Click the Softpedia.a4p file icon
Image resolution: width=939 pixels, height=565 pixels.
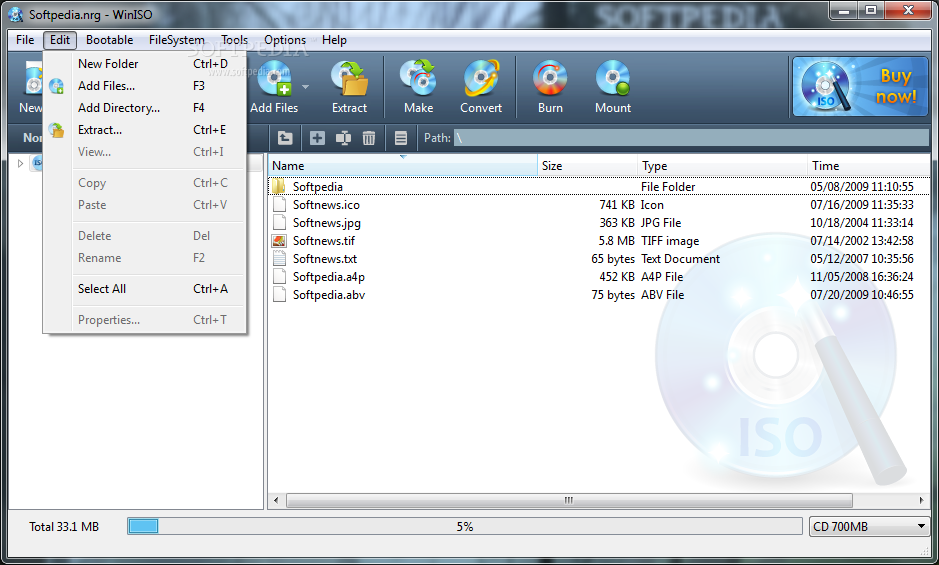click(x=279, y=277)
